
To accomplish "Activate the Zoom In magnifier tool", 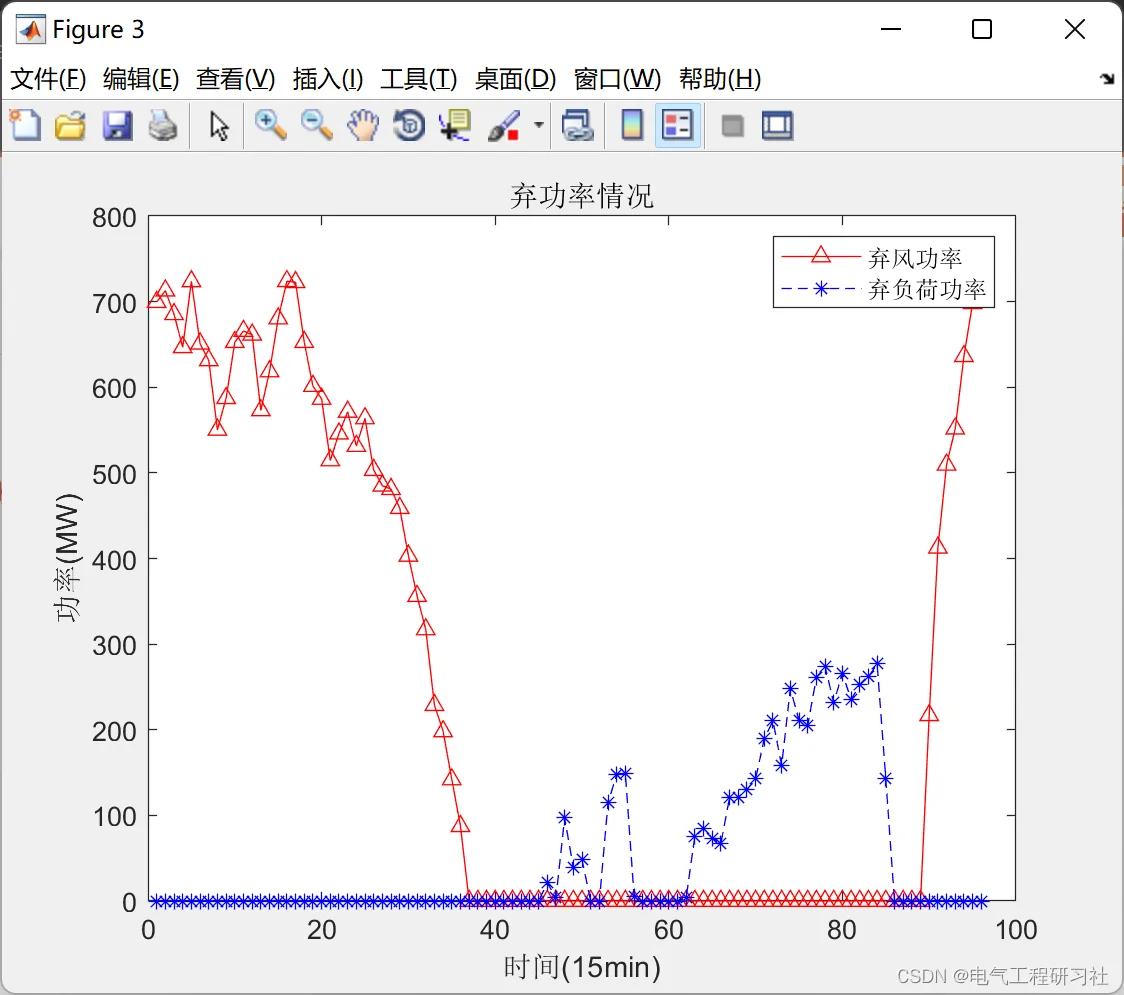I will [x=271, y=125].
